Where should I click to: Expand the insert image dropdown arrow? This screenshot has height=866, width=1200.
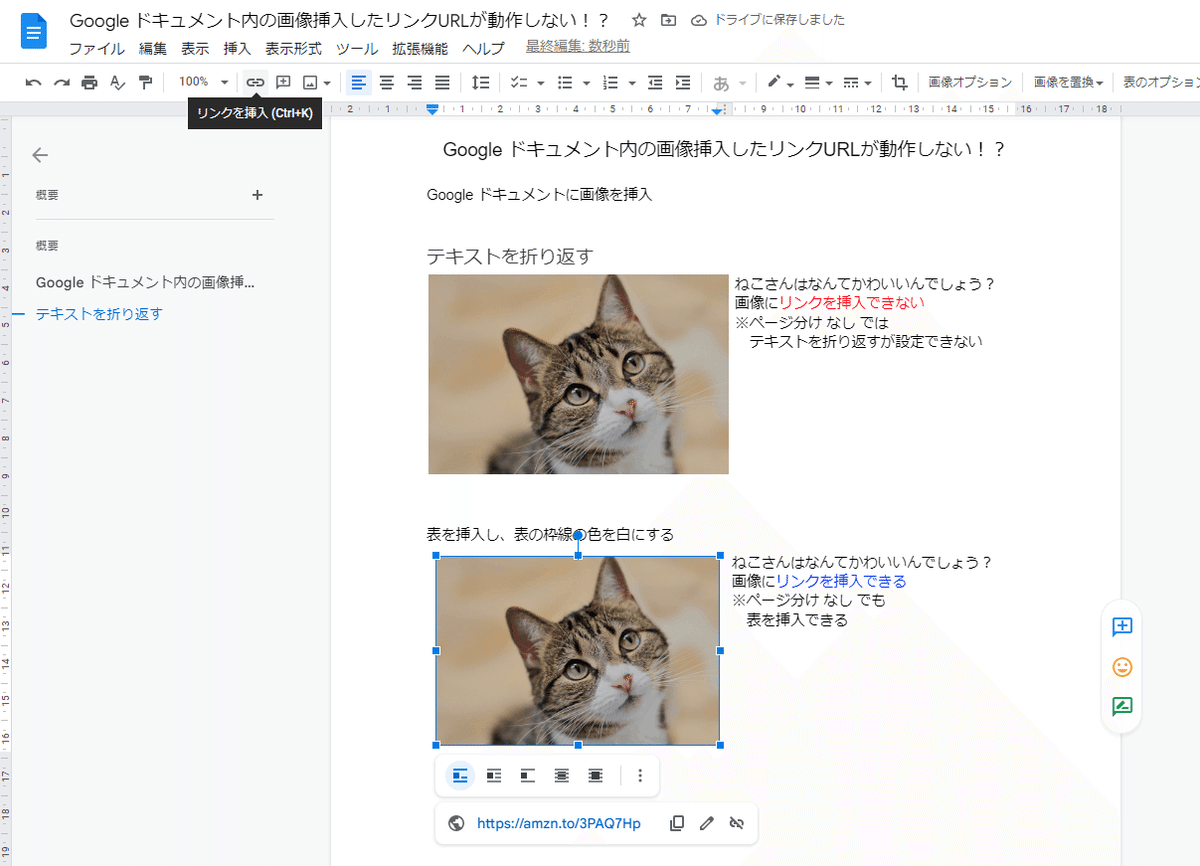(x=327, y=83)
